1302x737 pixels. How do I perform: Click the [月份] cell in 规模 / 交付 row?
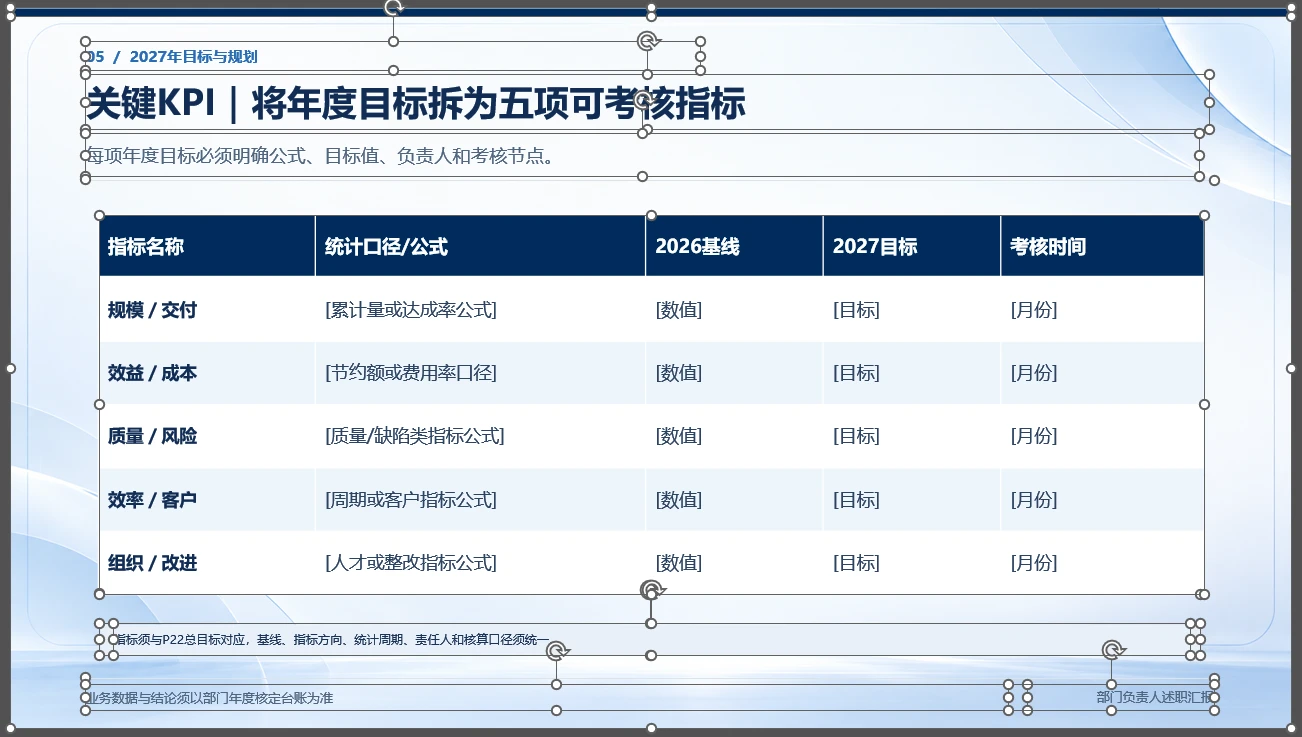(1102, 310)
